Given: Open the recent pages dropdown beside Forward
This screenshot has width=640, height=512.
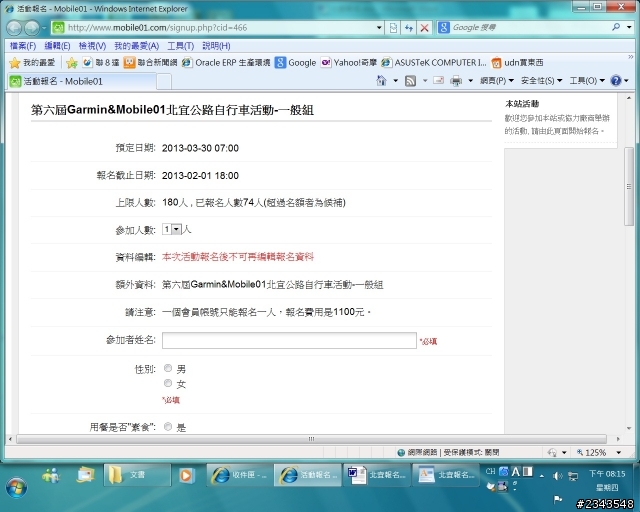Looking at the screenshot, I should pos(44,28).
